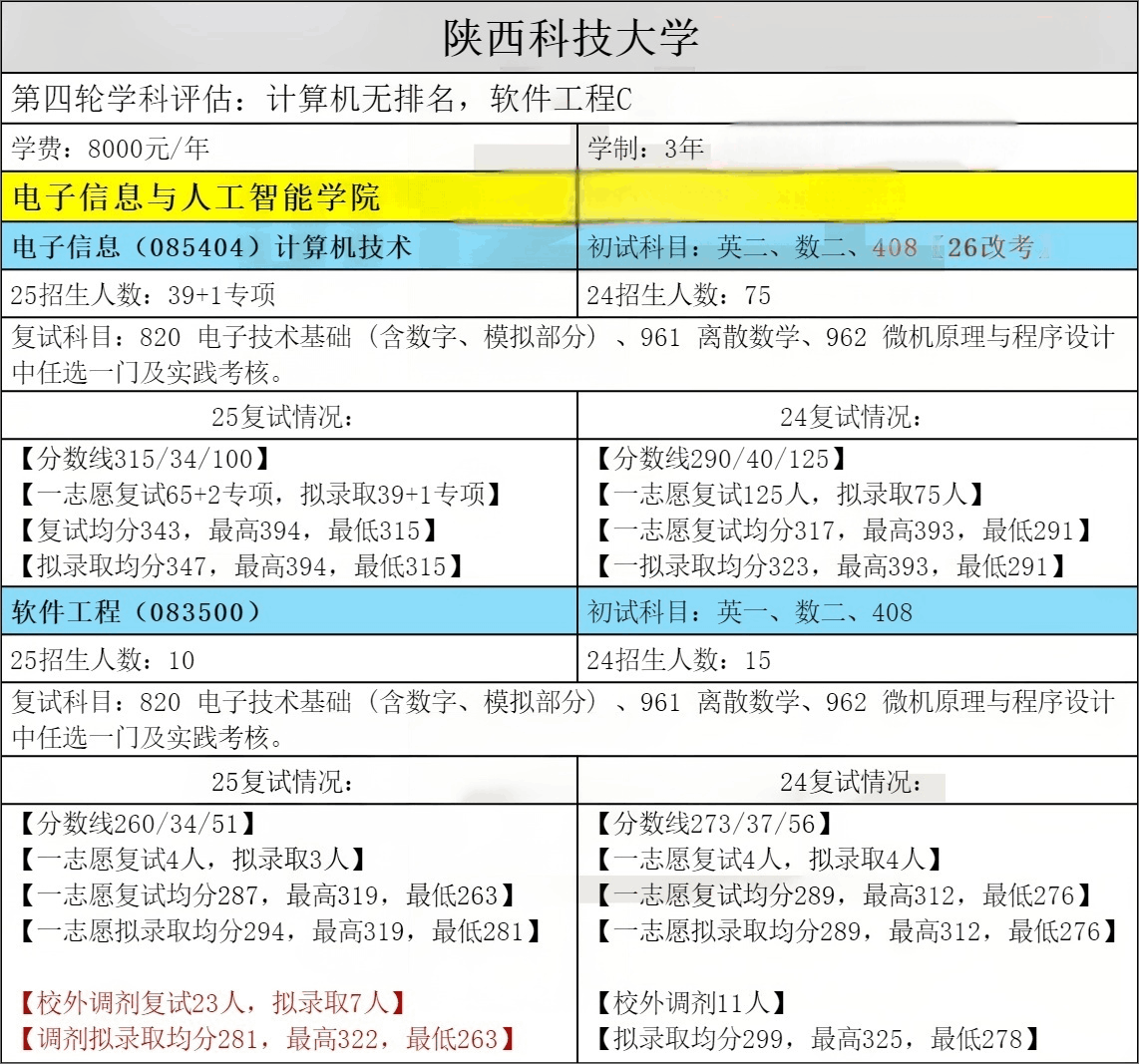Click the blue 软件工程（083500） heading
Viewport: 1139px width, 1064px height.
136,611
